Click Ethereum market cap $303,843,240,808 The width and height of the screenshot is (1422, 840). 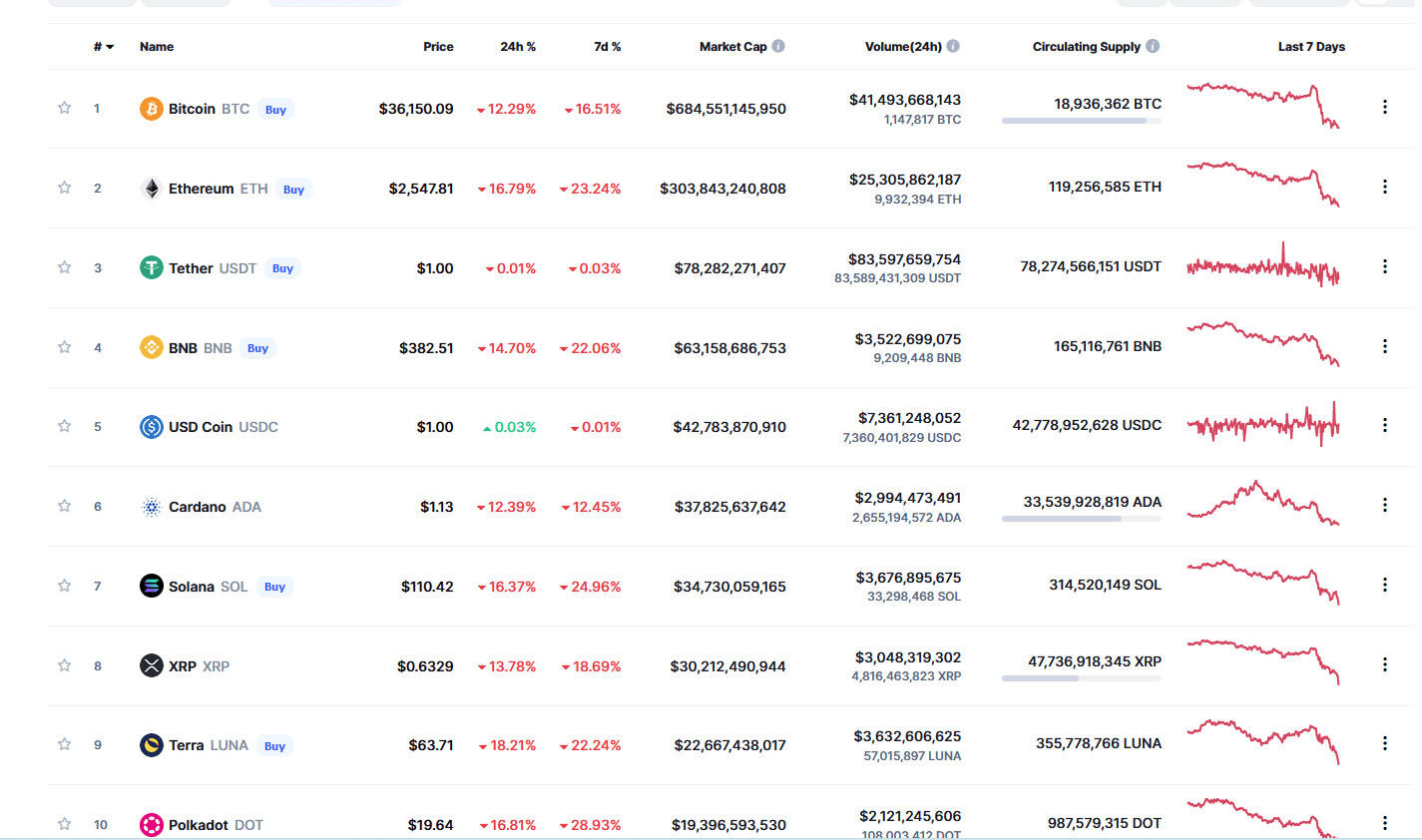tap(722, 189)
